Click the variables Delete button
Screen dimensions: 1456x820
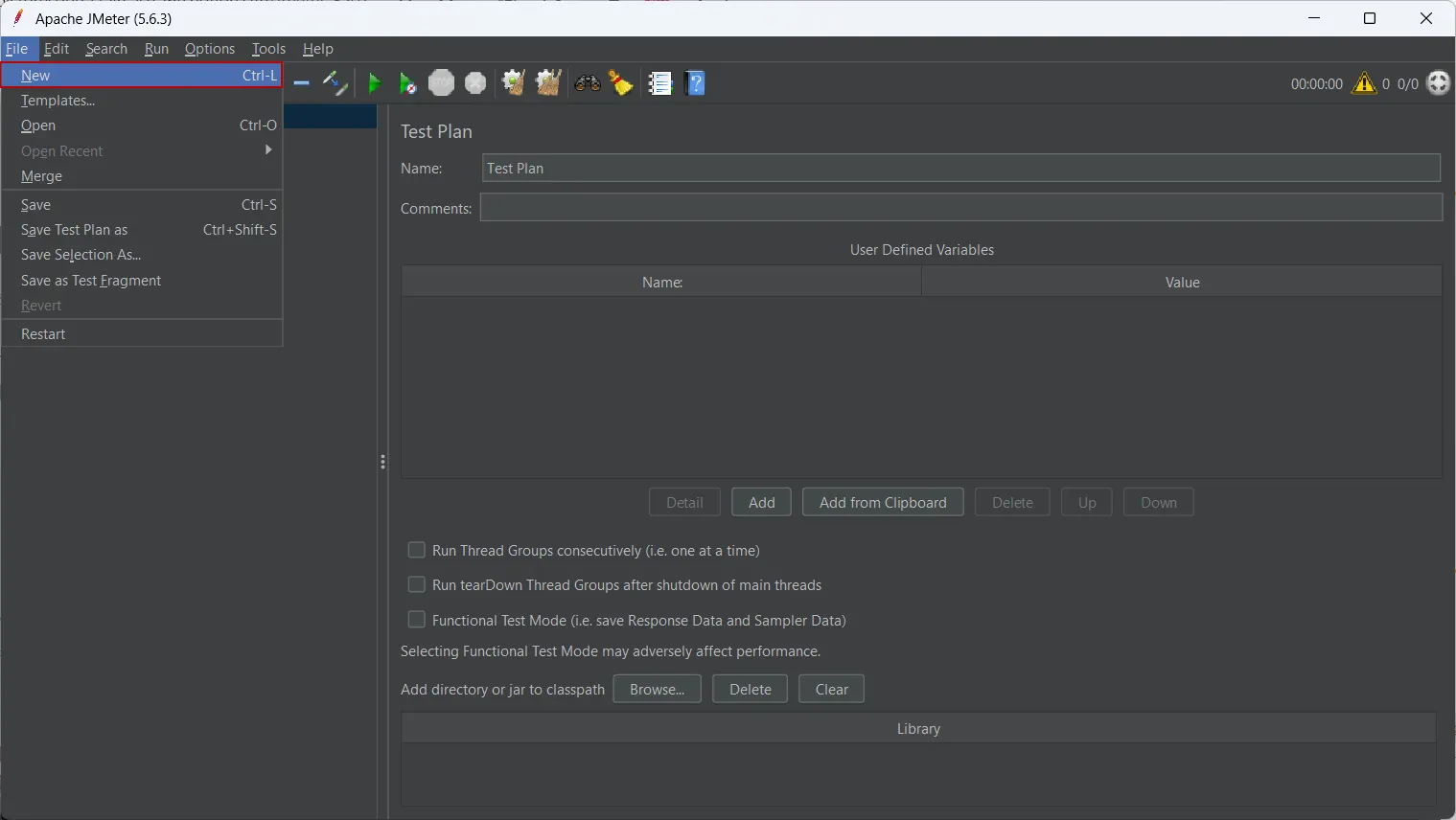click(1012, 502)
